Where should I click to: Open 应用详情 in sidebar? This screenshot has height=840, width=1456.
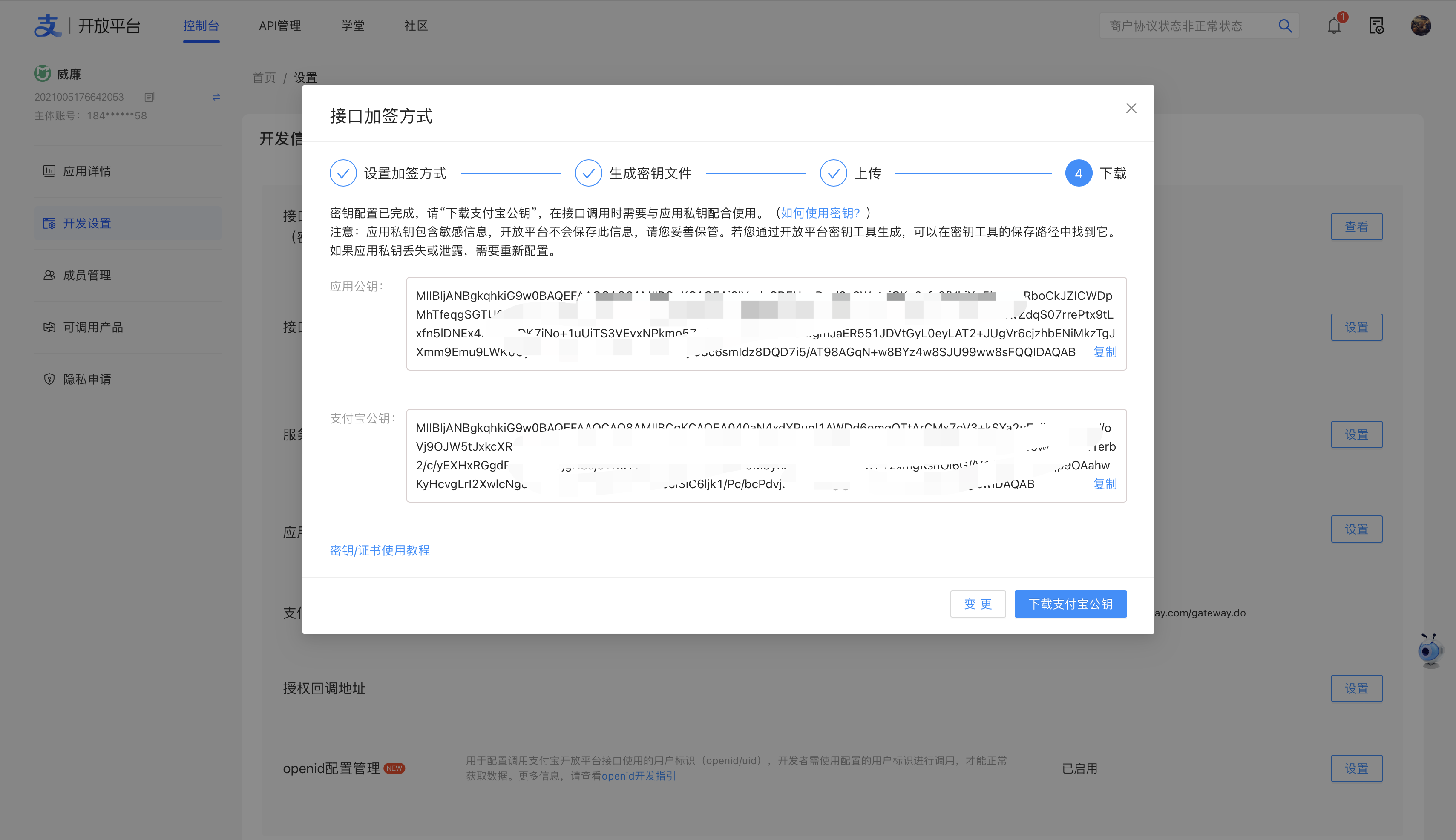click(x=127, y=171)
